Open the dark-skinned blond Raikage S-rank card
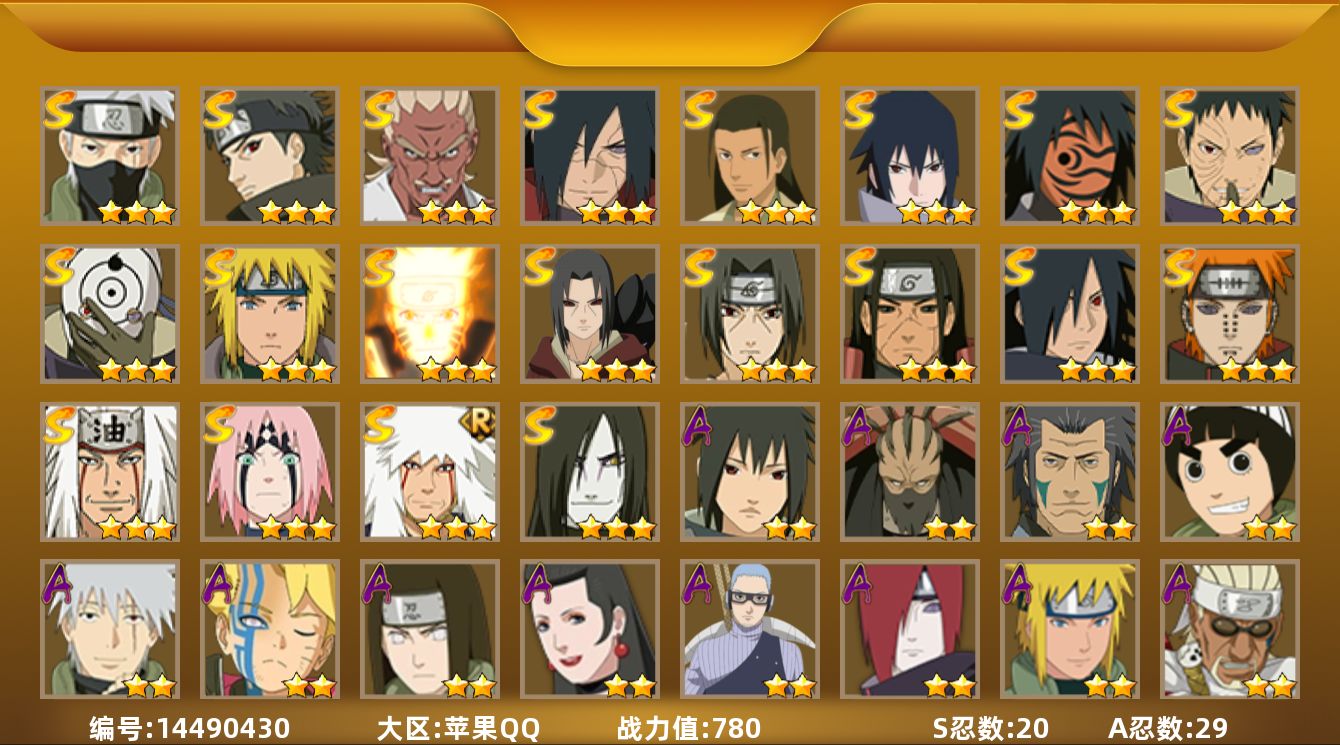1340x745 pixels. point(430,156)
